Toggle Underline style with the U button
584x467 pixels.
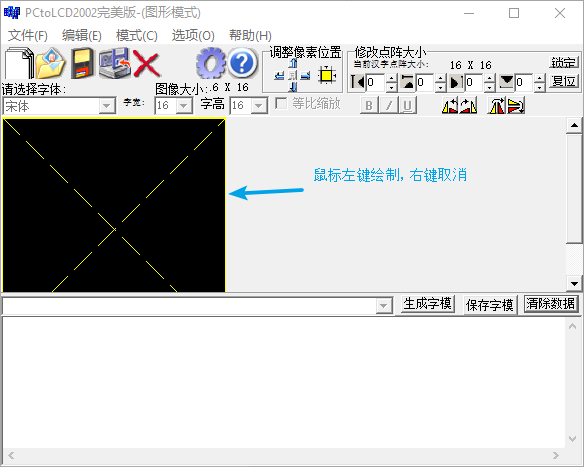pyautogui.click(x=407, y=106)
